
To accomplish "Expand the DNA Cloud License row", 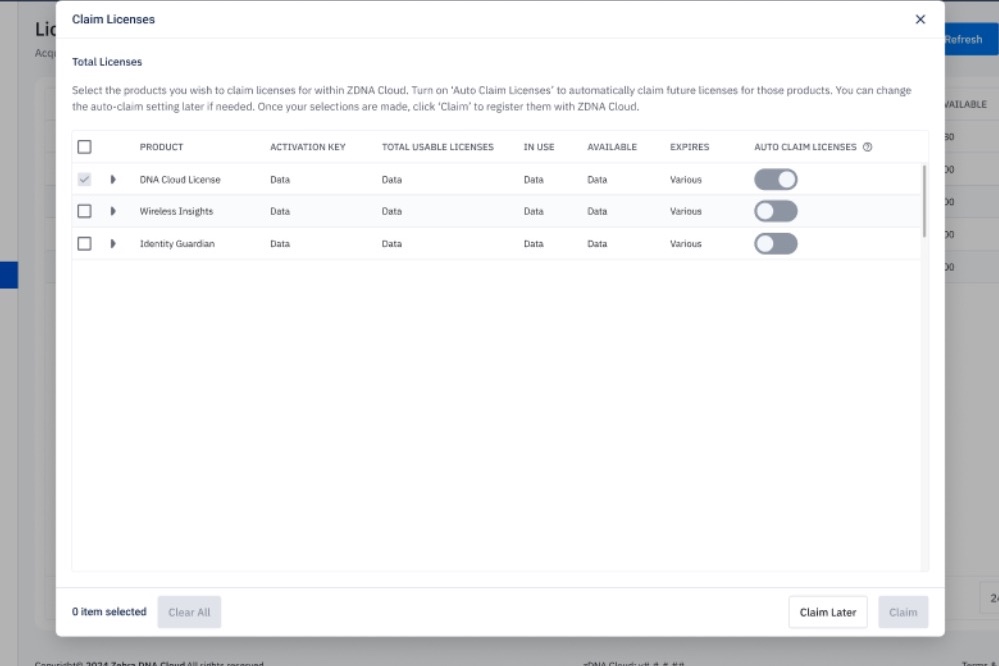I will (x=113, y=180).
